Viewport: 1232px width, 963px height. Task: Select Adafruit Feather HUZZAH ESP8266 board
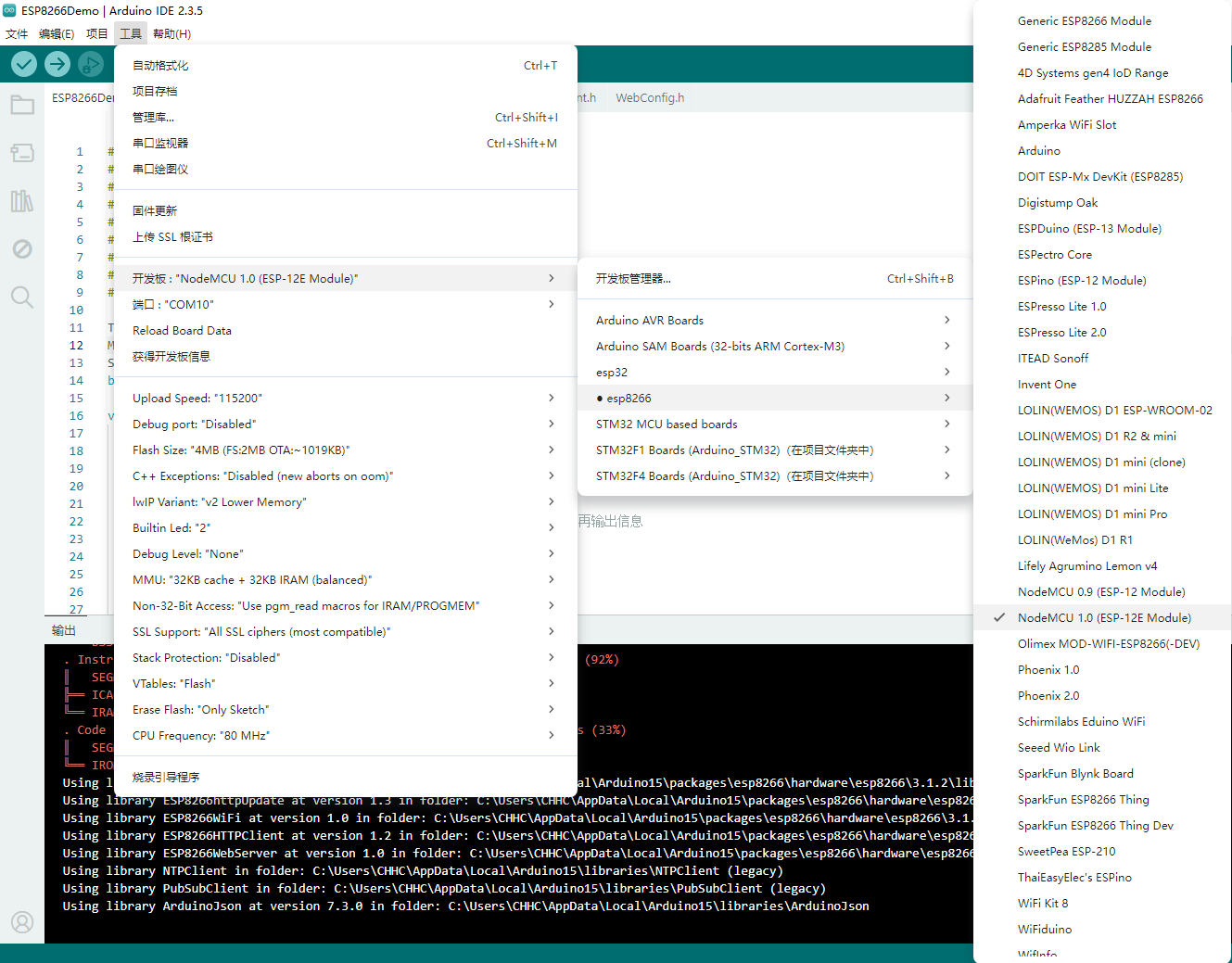(x=1102, y=98)
